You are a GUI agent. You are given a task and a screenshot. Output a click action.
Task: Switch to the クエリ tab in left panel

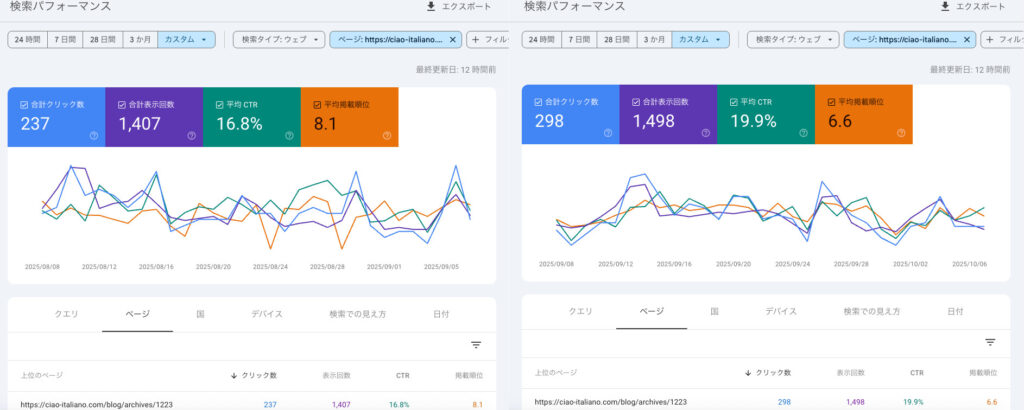click(67, 314)
